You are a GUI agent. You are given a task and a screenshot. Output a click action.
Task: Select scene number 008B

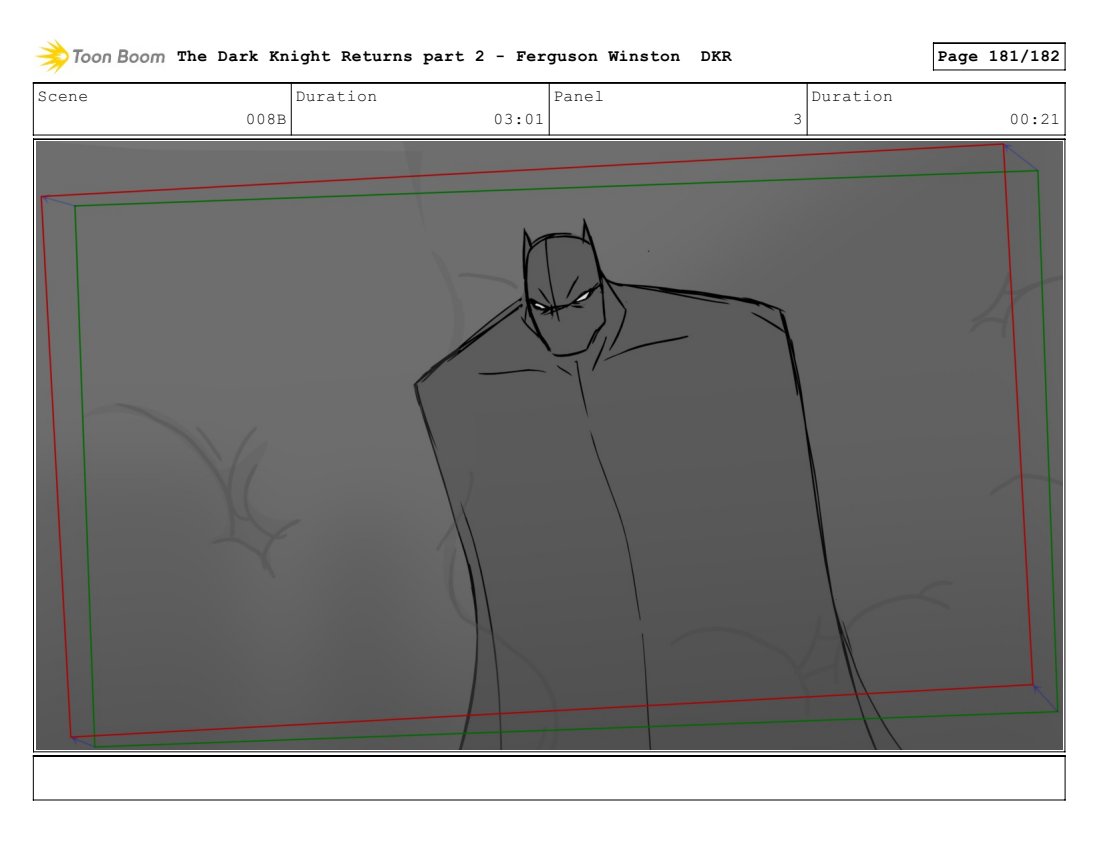(266, 119)
